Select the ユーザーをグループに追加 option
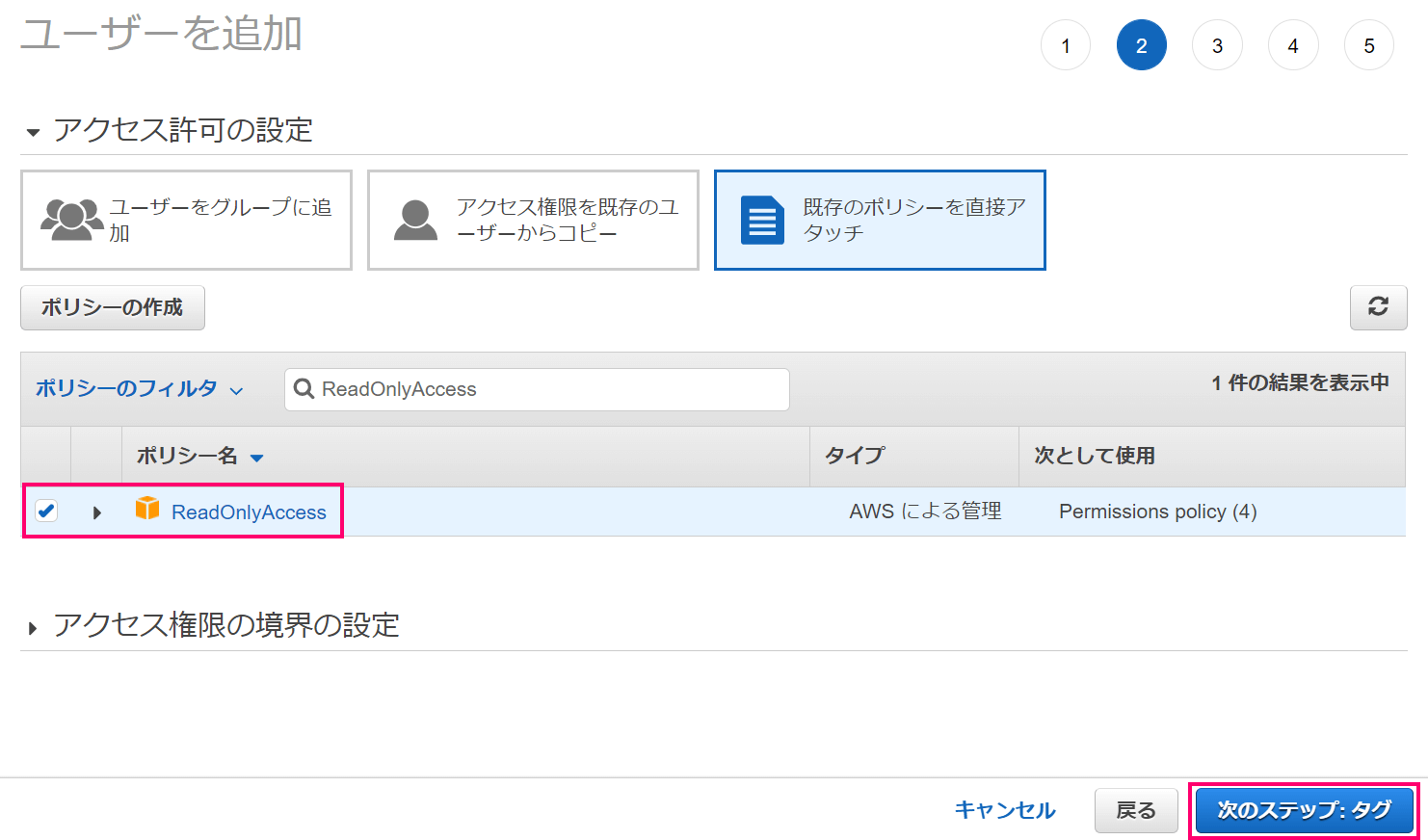1428x840 pixels. 186,220
